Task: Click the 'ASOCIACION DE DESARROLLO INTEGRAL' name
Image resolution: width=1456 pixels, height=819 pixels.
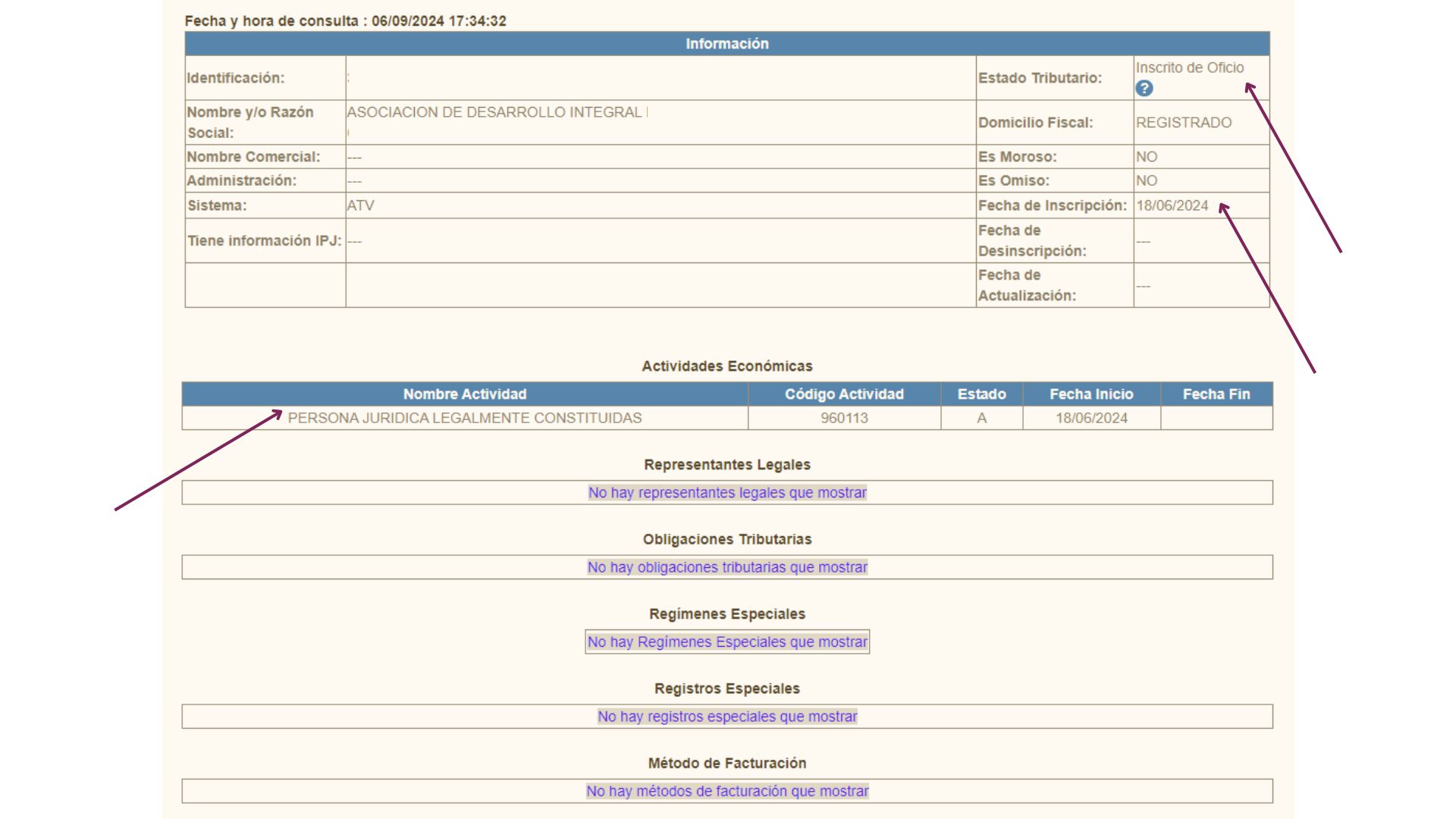Action: [x=496, y=112]
